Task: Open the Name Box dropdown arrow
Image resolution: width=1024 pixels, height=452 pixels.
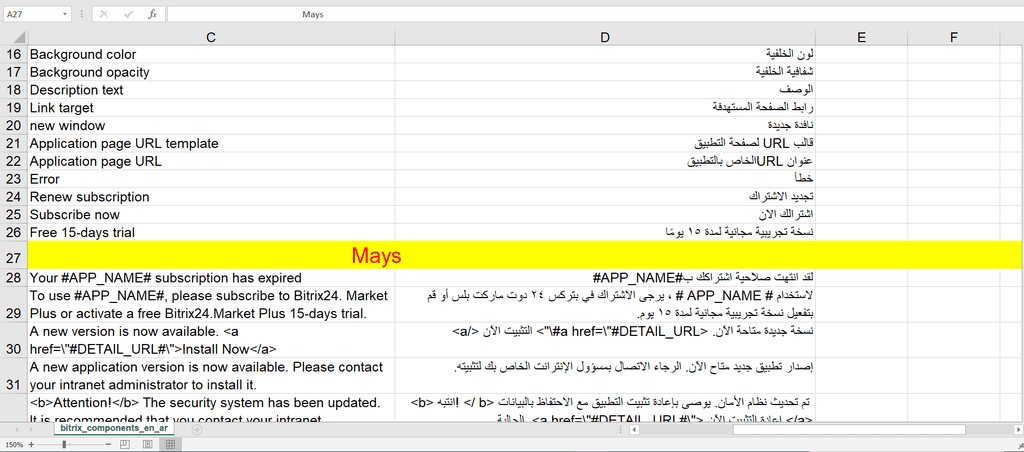Action: pyautogui.click(x=65, y=14)
